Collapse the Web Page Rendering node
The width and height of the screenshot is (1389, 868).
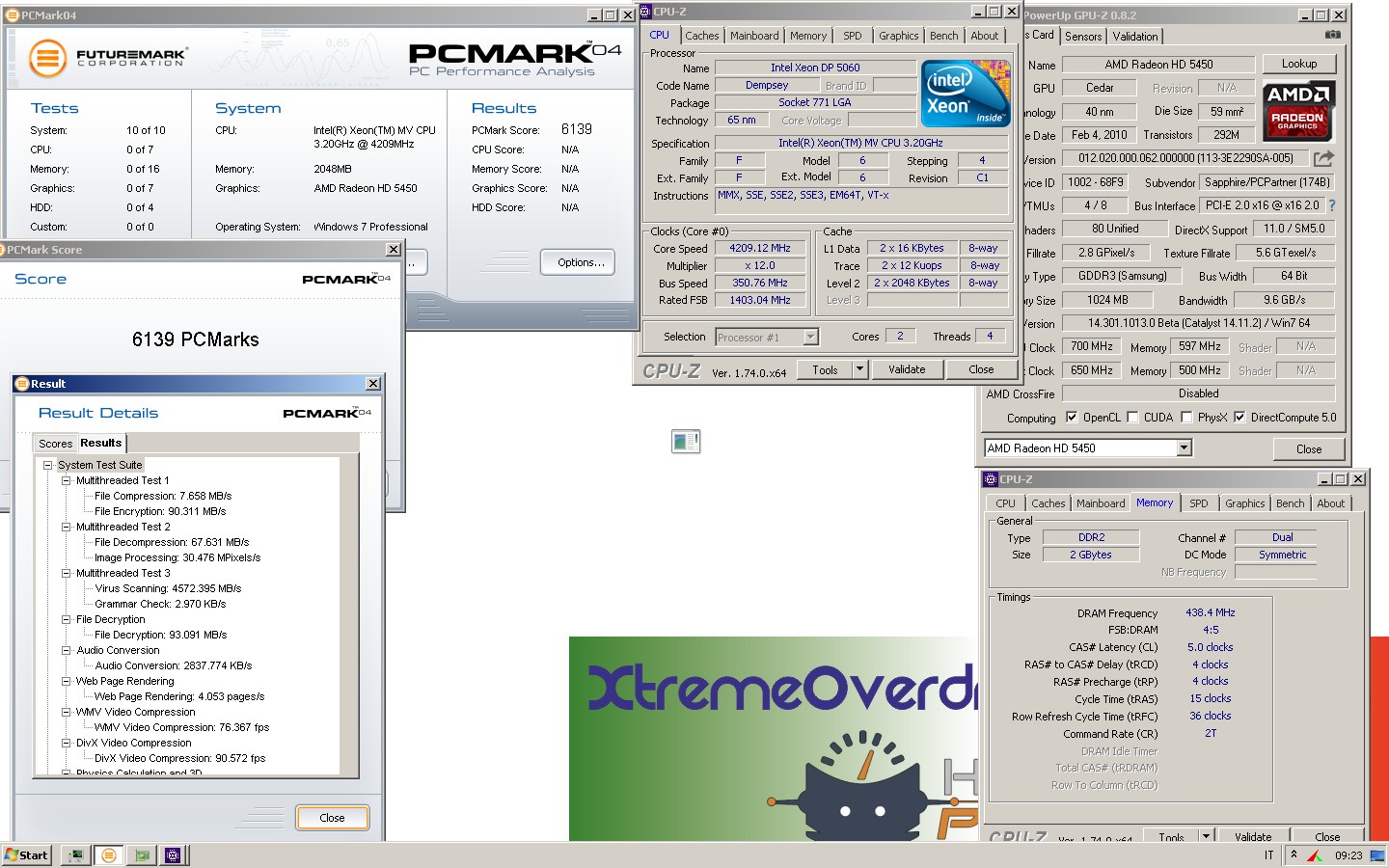tap(66, 681)
